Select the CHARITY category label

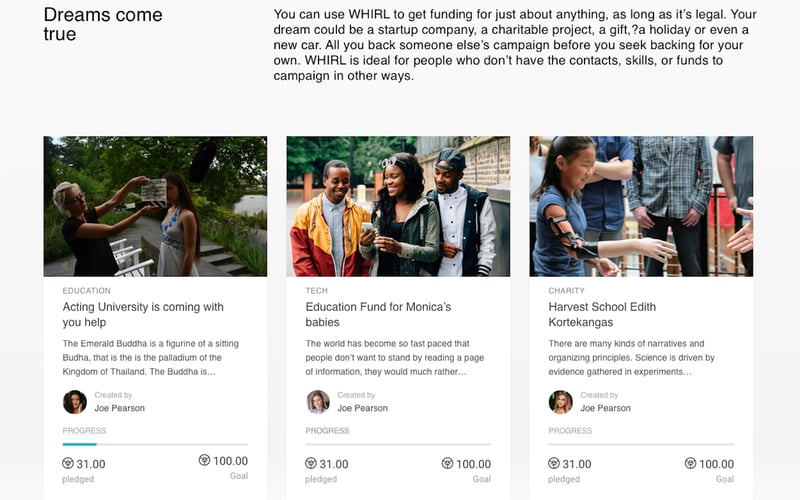pos(567,291)
